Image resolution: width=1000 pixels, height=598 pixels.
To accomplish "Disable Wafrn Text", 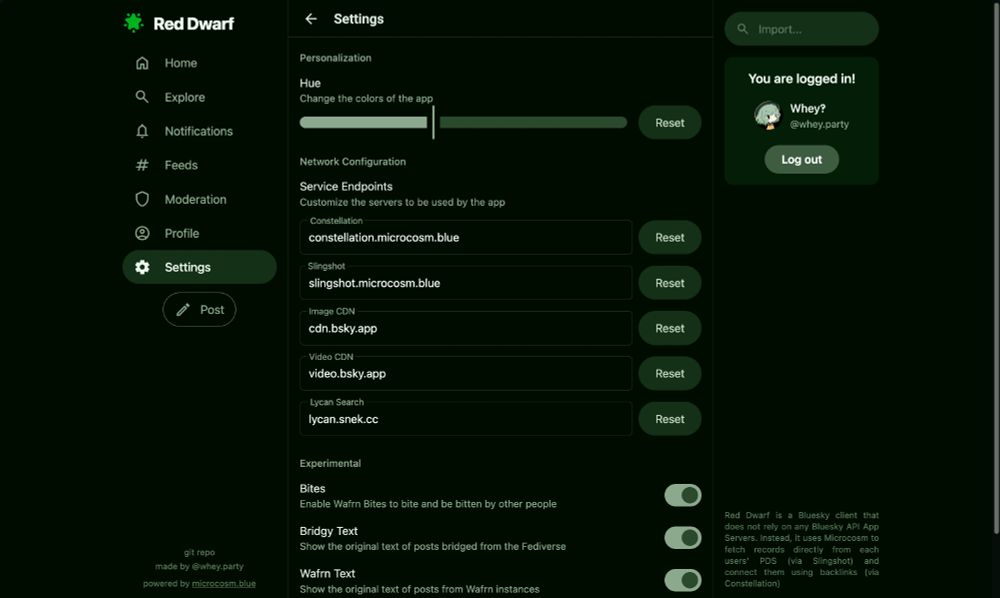I will pyautogui.click(x=683, y=580).
